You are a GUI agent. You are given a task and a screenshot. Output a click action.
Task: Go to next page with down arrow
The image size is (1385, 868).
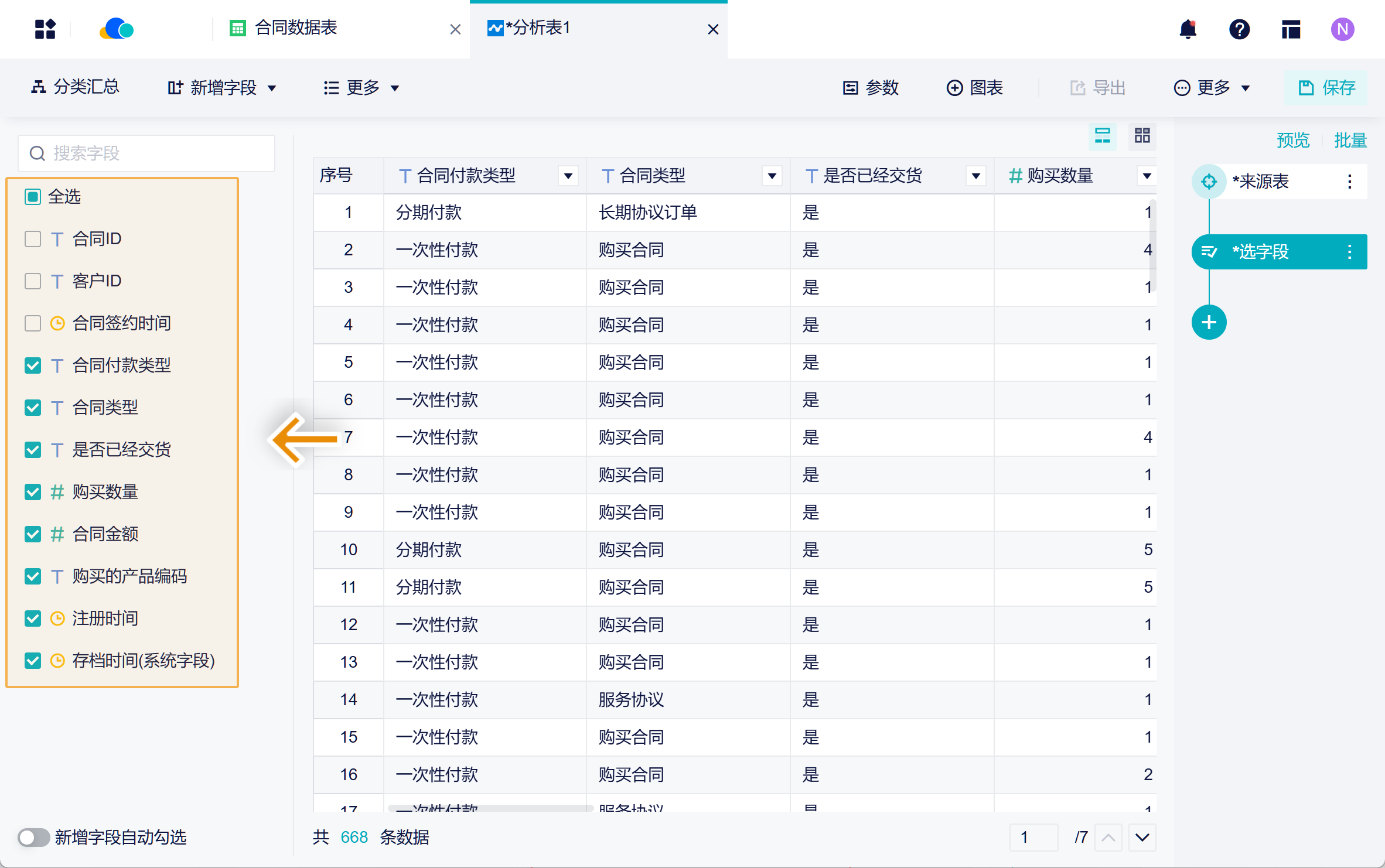click(1142, 837)
